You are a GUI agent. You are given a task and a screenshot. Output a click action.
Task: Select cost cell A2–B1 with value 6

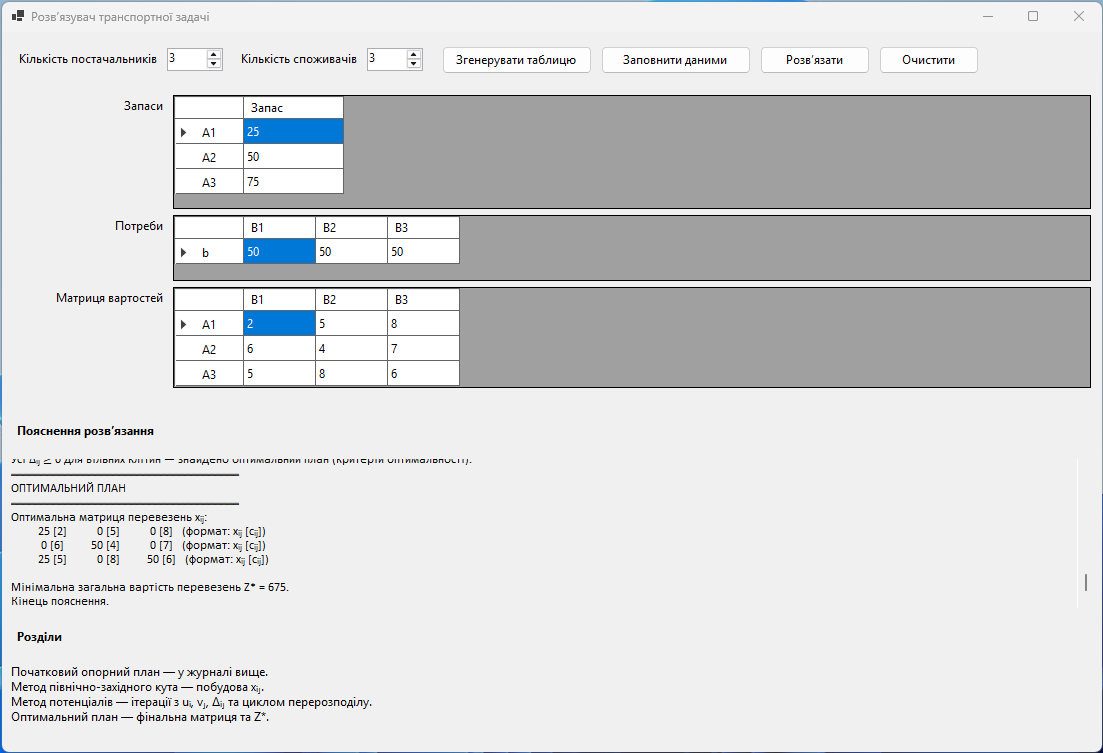(x=279, y=349)
